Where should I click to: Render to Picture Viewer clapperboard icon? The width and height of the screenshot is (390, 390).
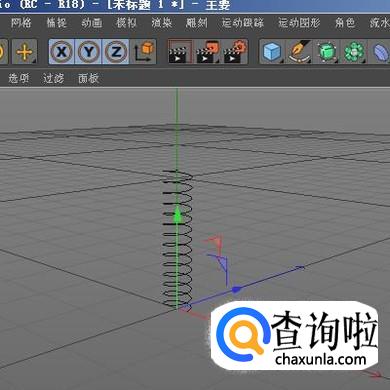(208, 52)
